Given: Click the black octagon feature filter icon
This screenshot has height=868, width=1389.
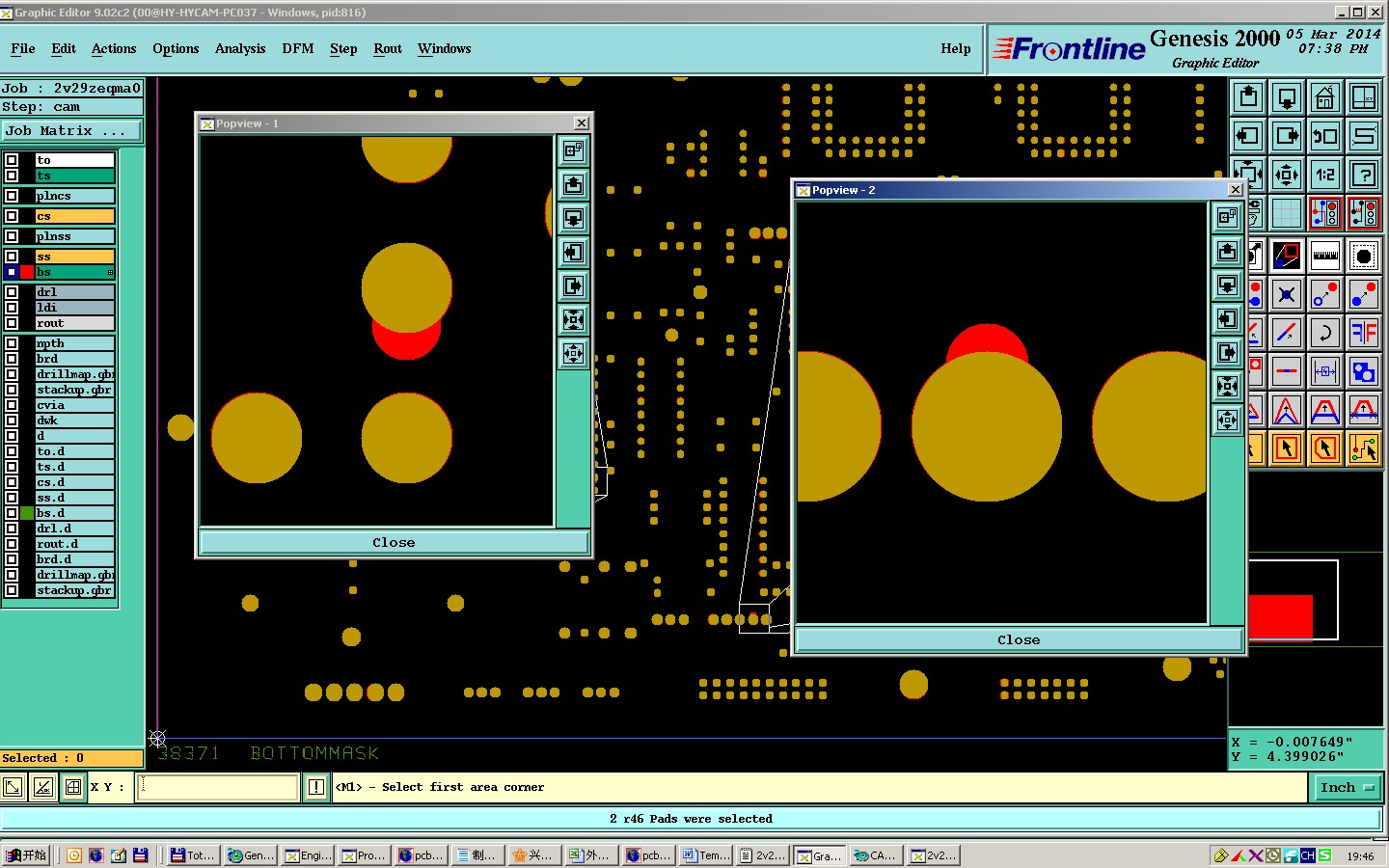Looking at the screenshot, I should [x=1364, y=256].
